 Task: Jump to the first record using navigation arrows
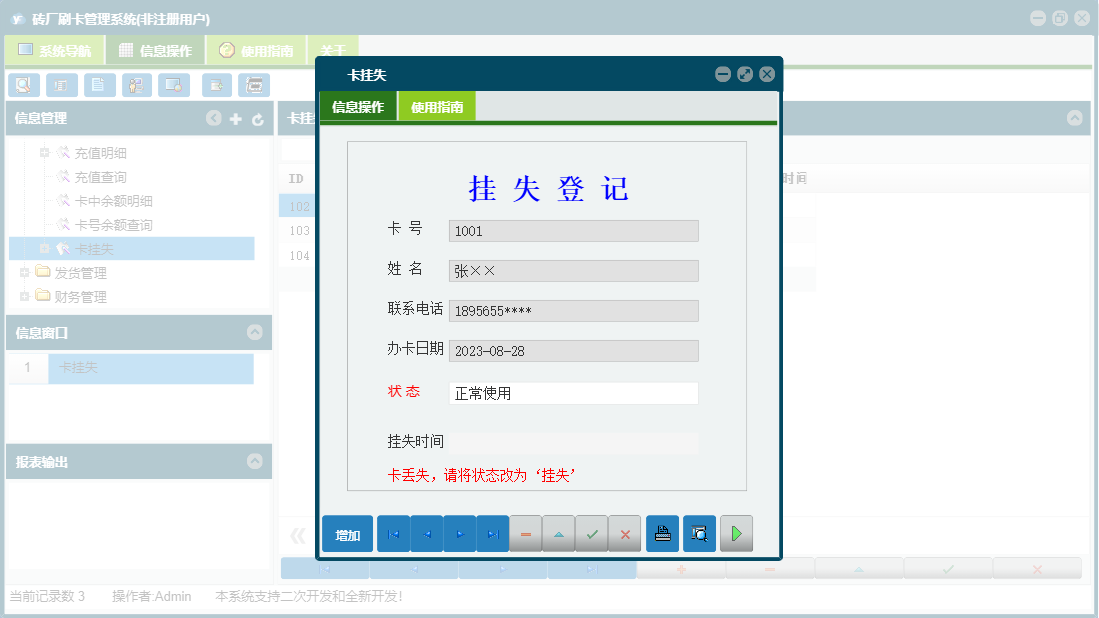click(392, 533)
